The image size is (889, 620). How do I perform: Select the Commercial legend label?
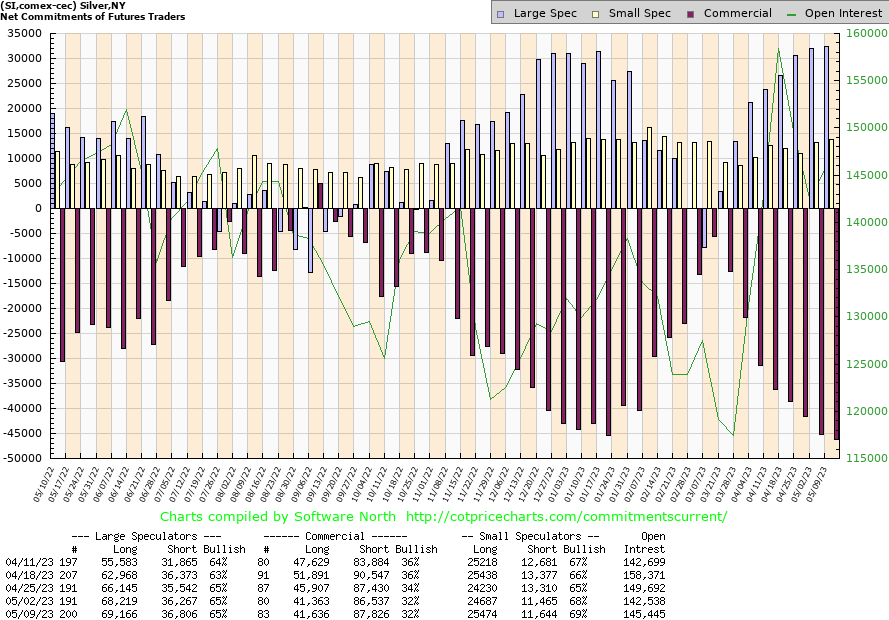pyautogui.click(x=737, y=14)
